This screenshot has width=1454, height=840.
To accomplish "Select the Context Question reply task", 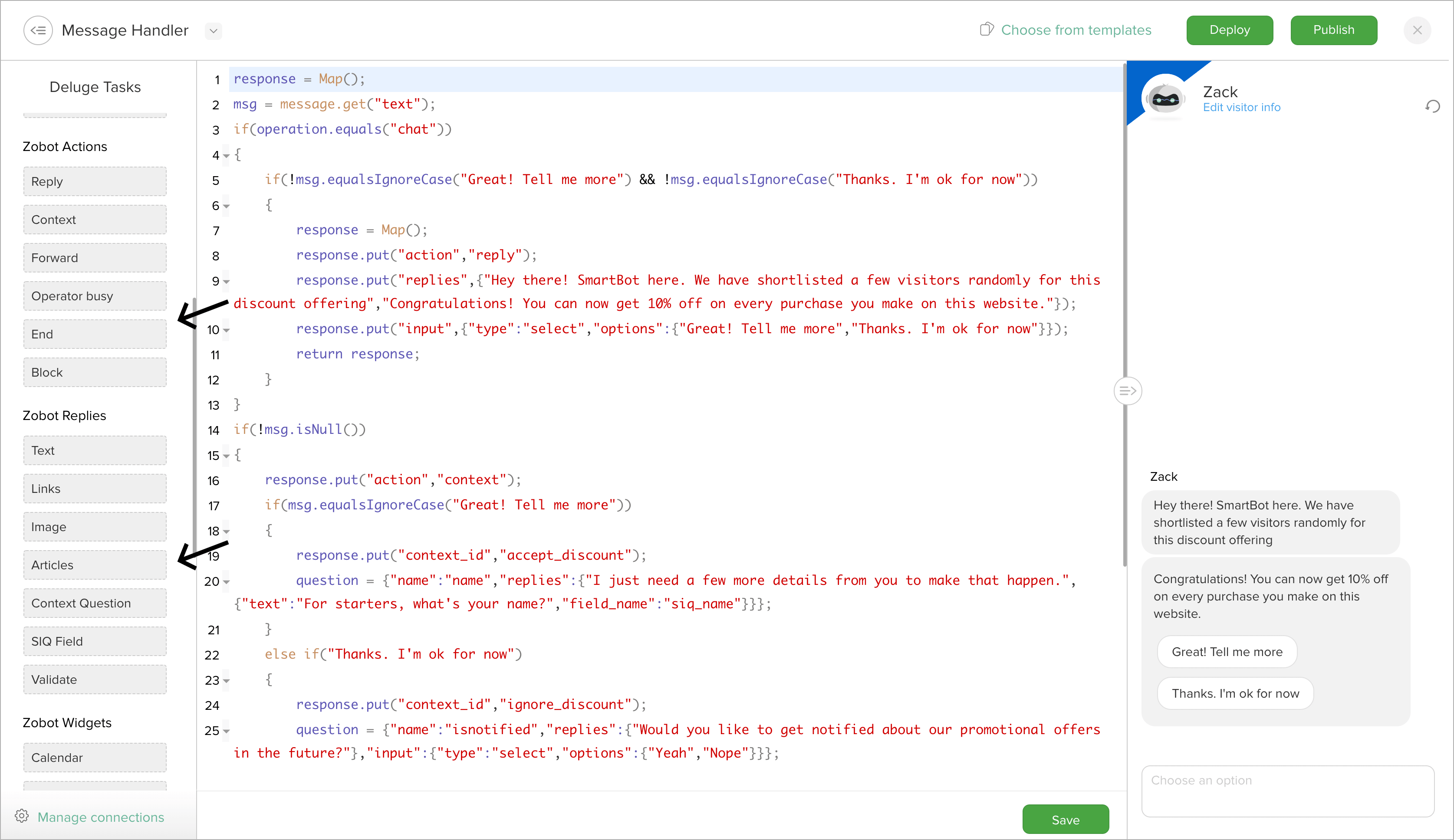I will coord(95,603).
